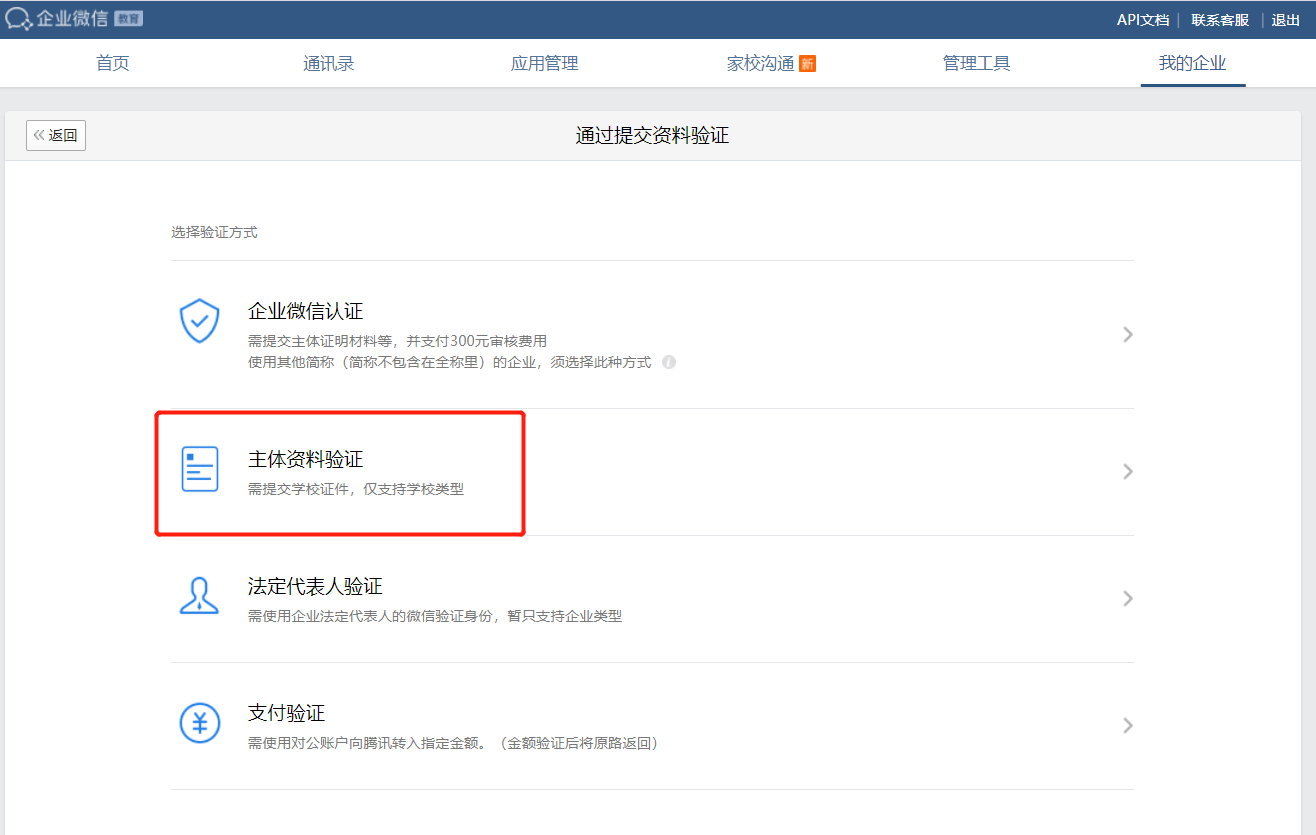1316x835 pixels.
Task: Expand the 支付验证 row chevron
Action: pyautogui.click(x=1128, y=725)
